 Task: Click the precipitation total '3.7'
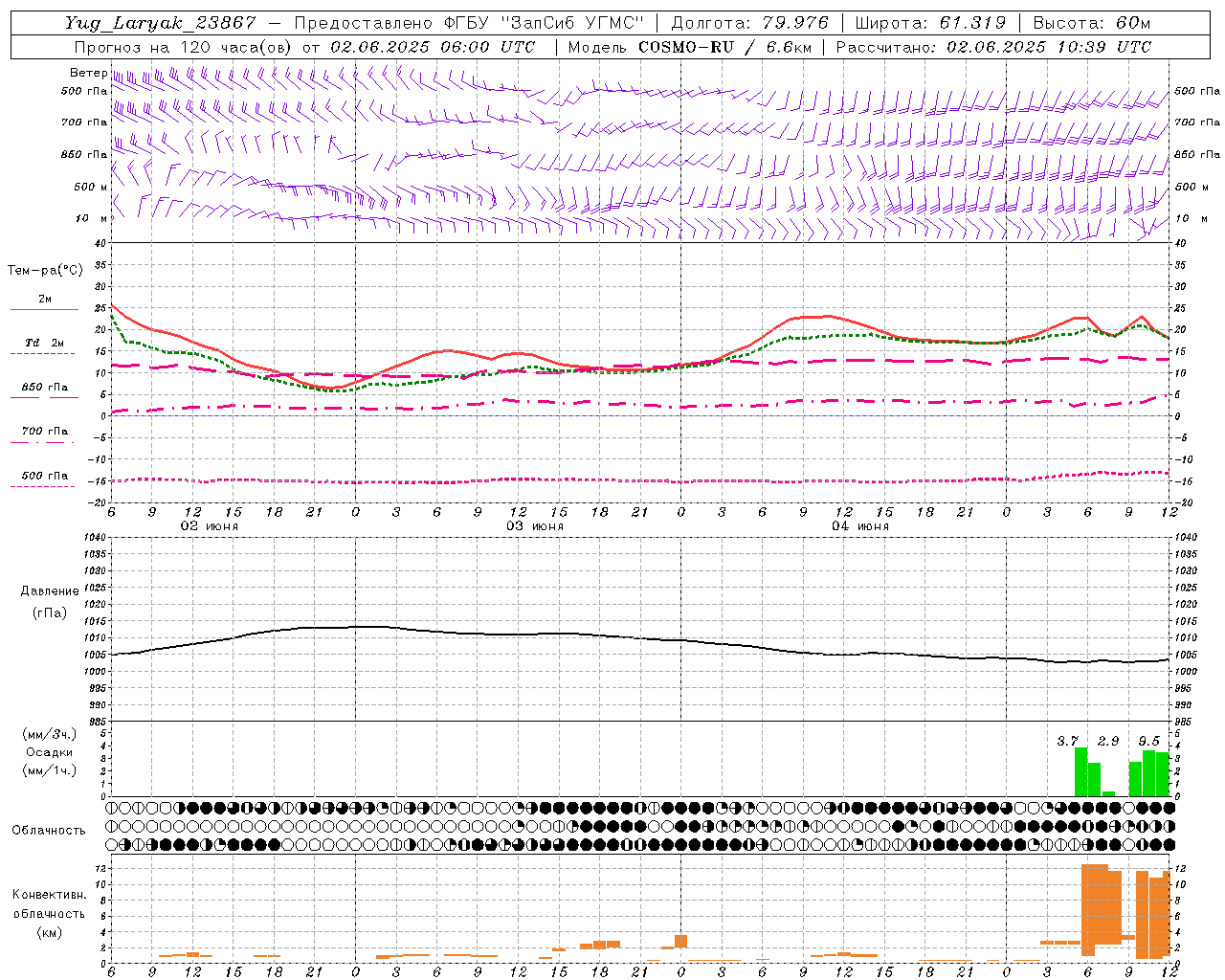pyautogui.click(x=1068, y=741)
